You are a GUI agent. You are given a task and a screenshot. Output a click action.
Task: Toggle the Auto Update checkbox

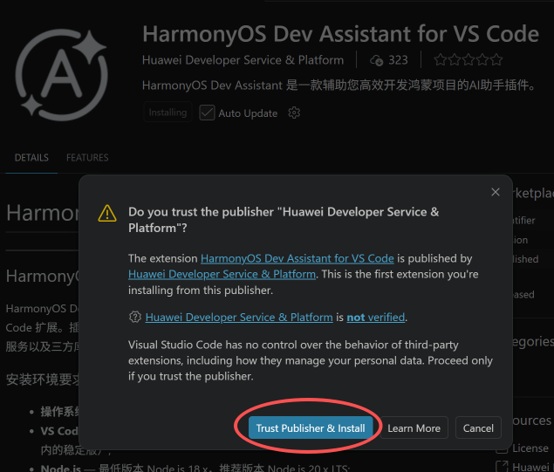point(207,113)
